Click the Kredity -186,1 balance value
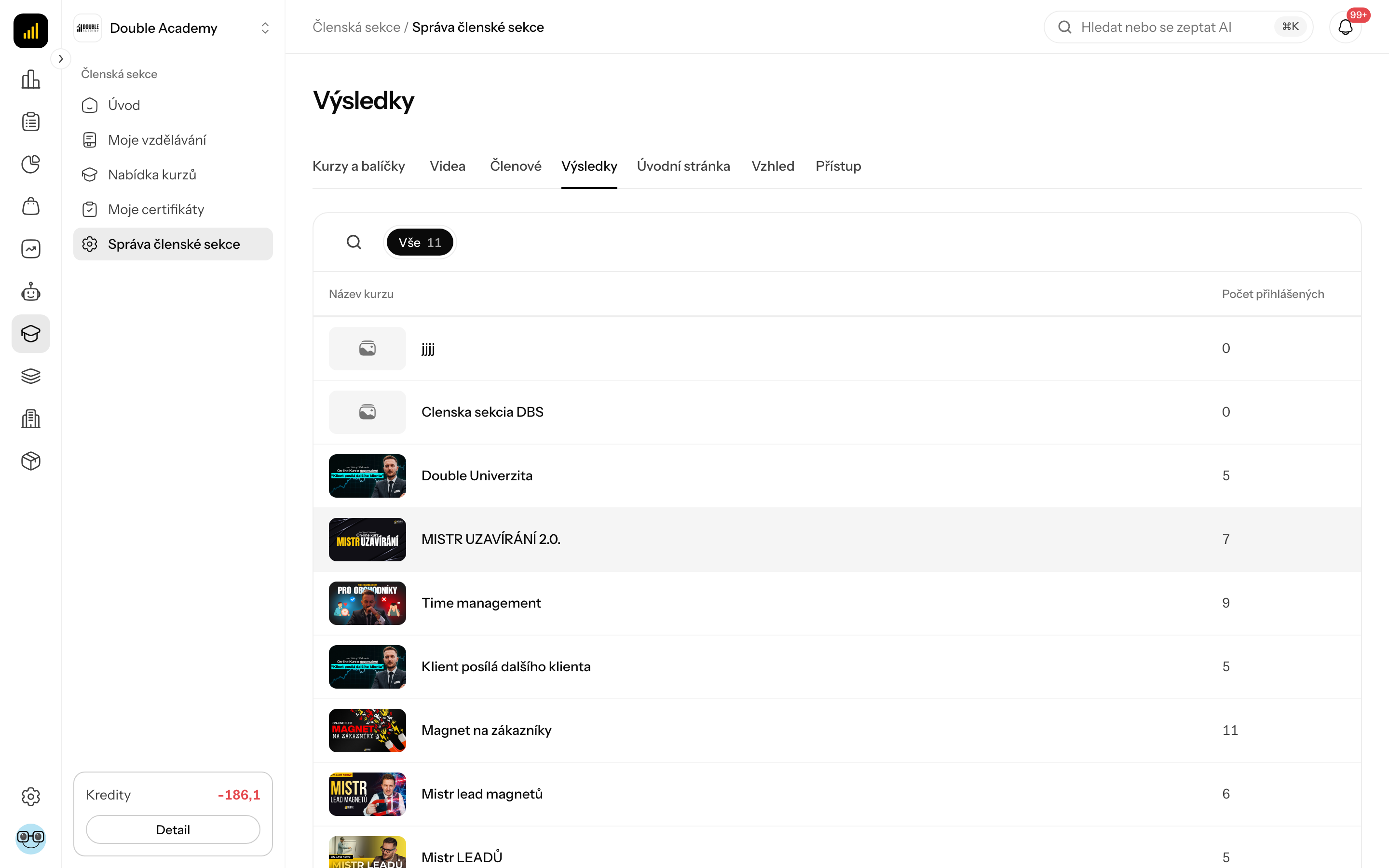Viewport: 1389px width, 868px height. (x=239, y=795)
